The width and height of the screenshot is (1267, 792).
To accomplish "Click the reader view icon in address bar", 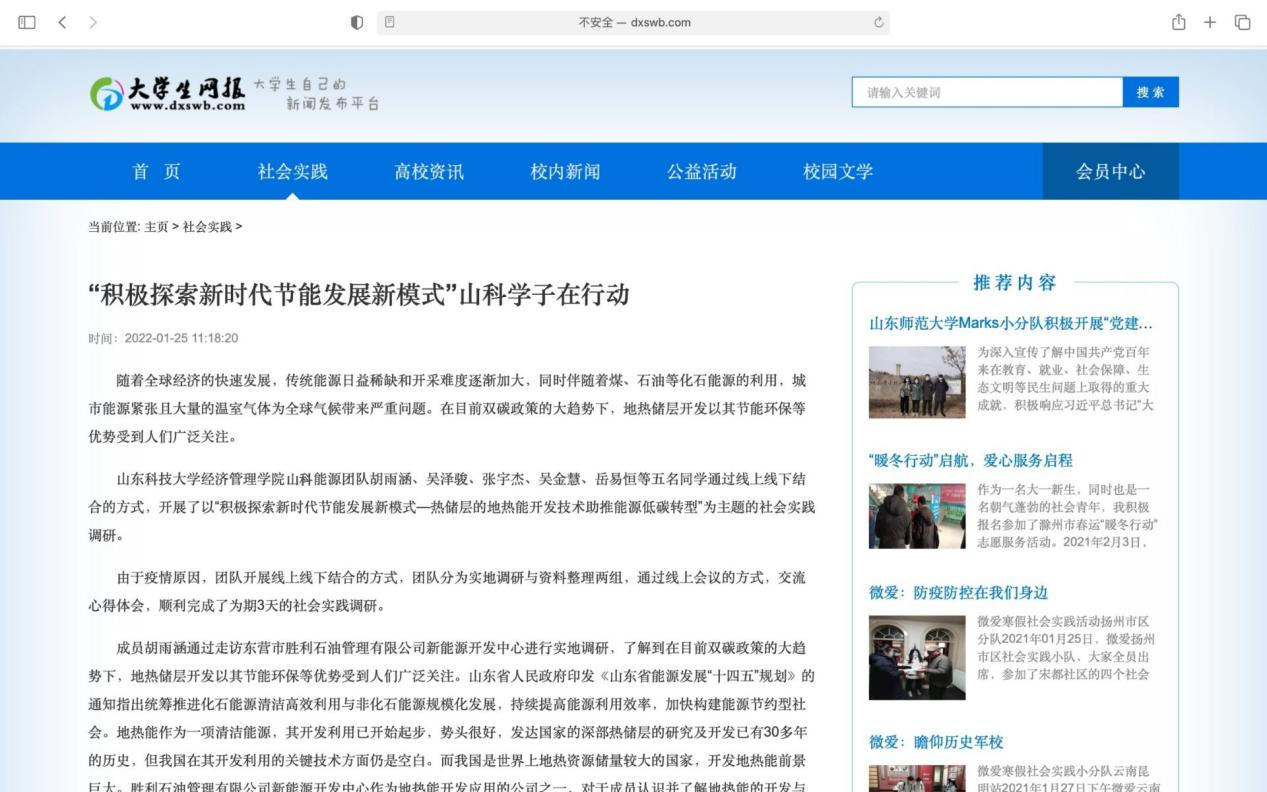I will tap(390, 22).
